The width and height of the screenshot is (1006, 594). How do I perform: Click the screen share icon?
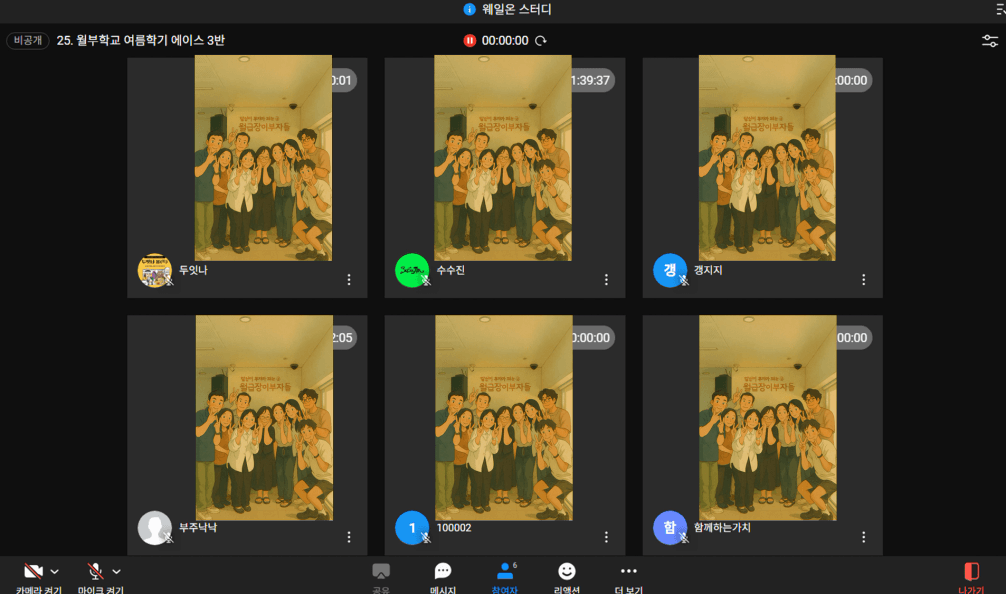(381, 571)
